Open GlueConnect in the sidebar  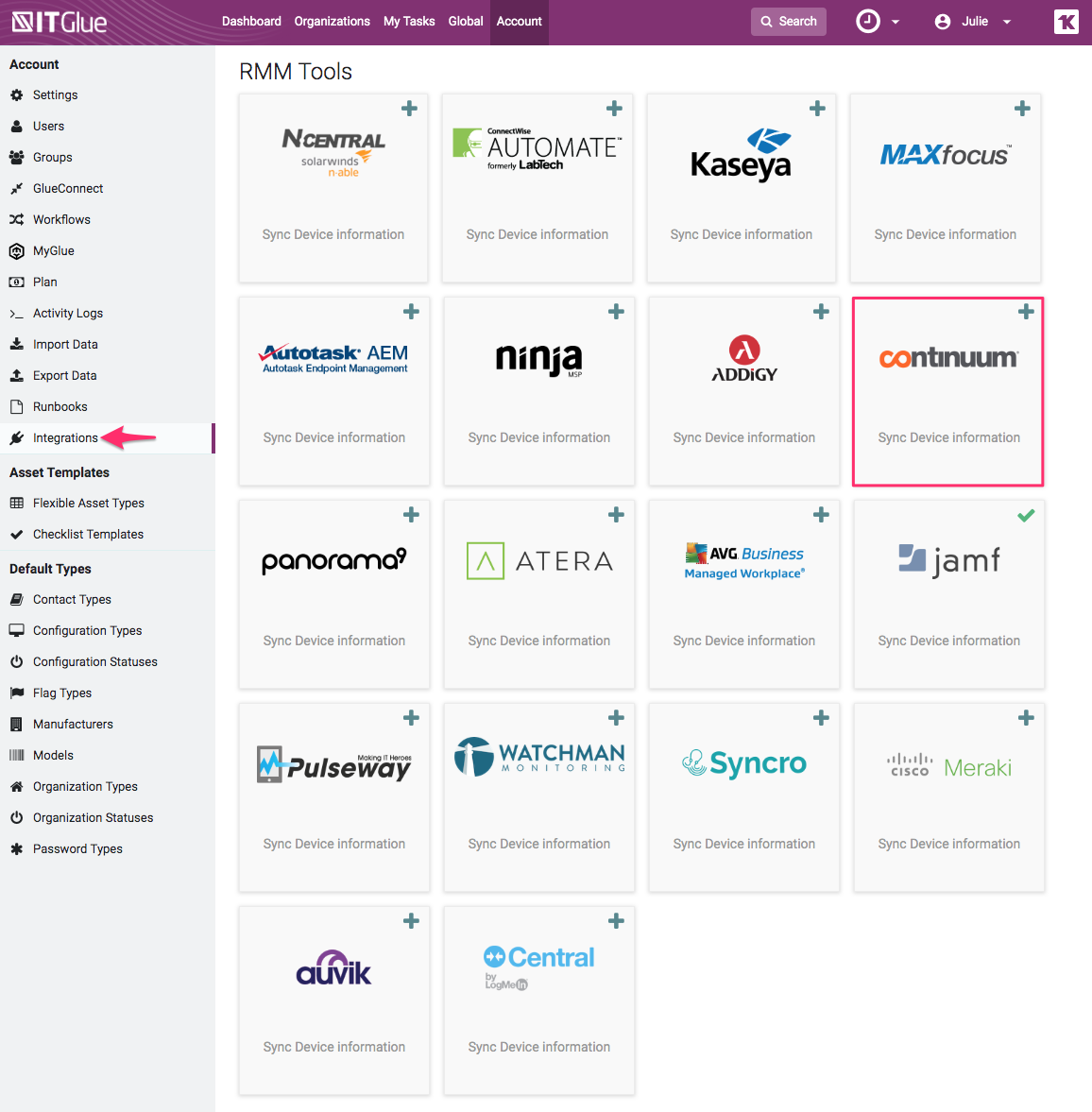[107, 189]
